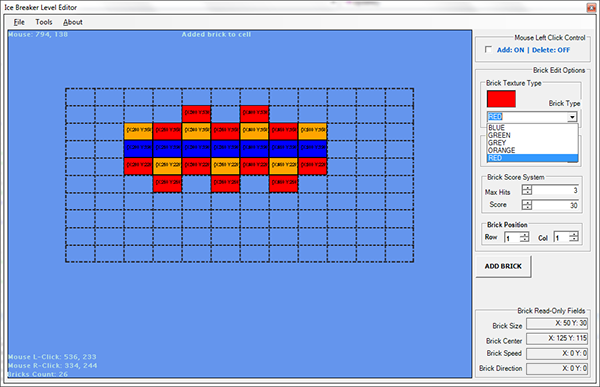Click the Max Hits value field
Image resolution: width=600 pixels, height=387 pixels.
pyautogui.click(x=555, y=190)
